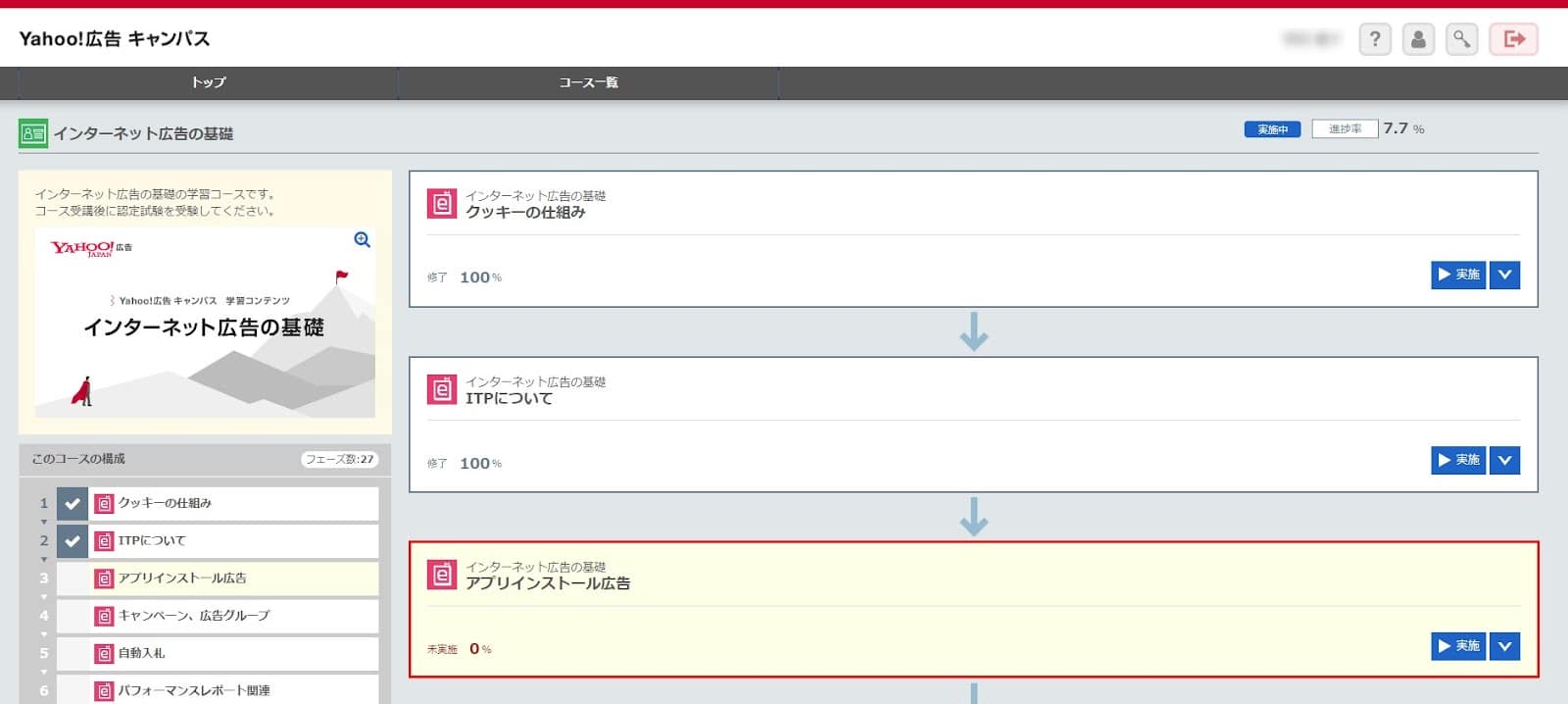Expand the dropdown arrow on アプリインストール広告 card
1568x704 pixels.
pyautogui.click(x=1504, y=646)
